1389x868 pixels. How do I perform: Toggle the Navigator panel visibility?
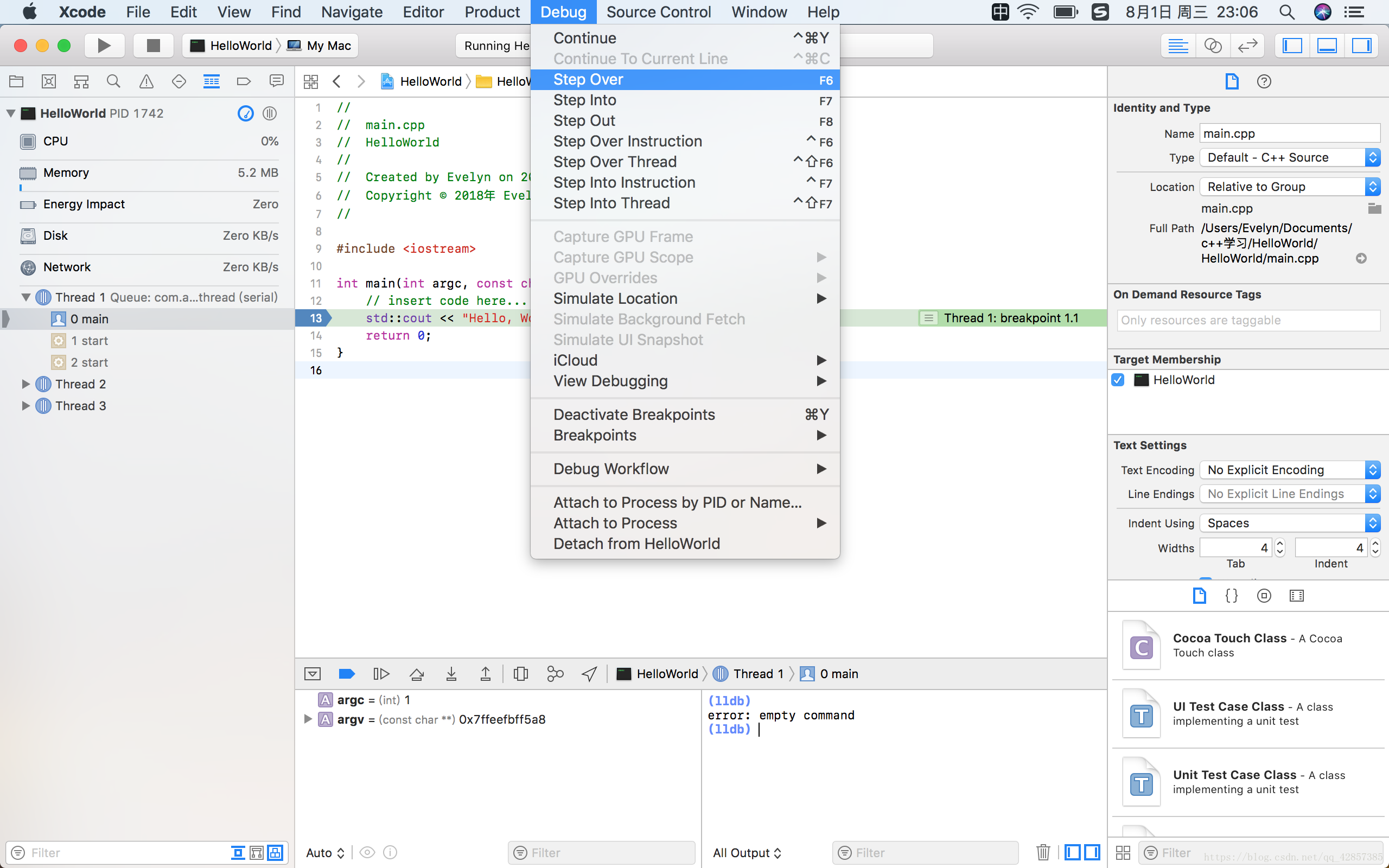pyautogui.click(x=1291, y=46)
